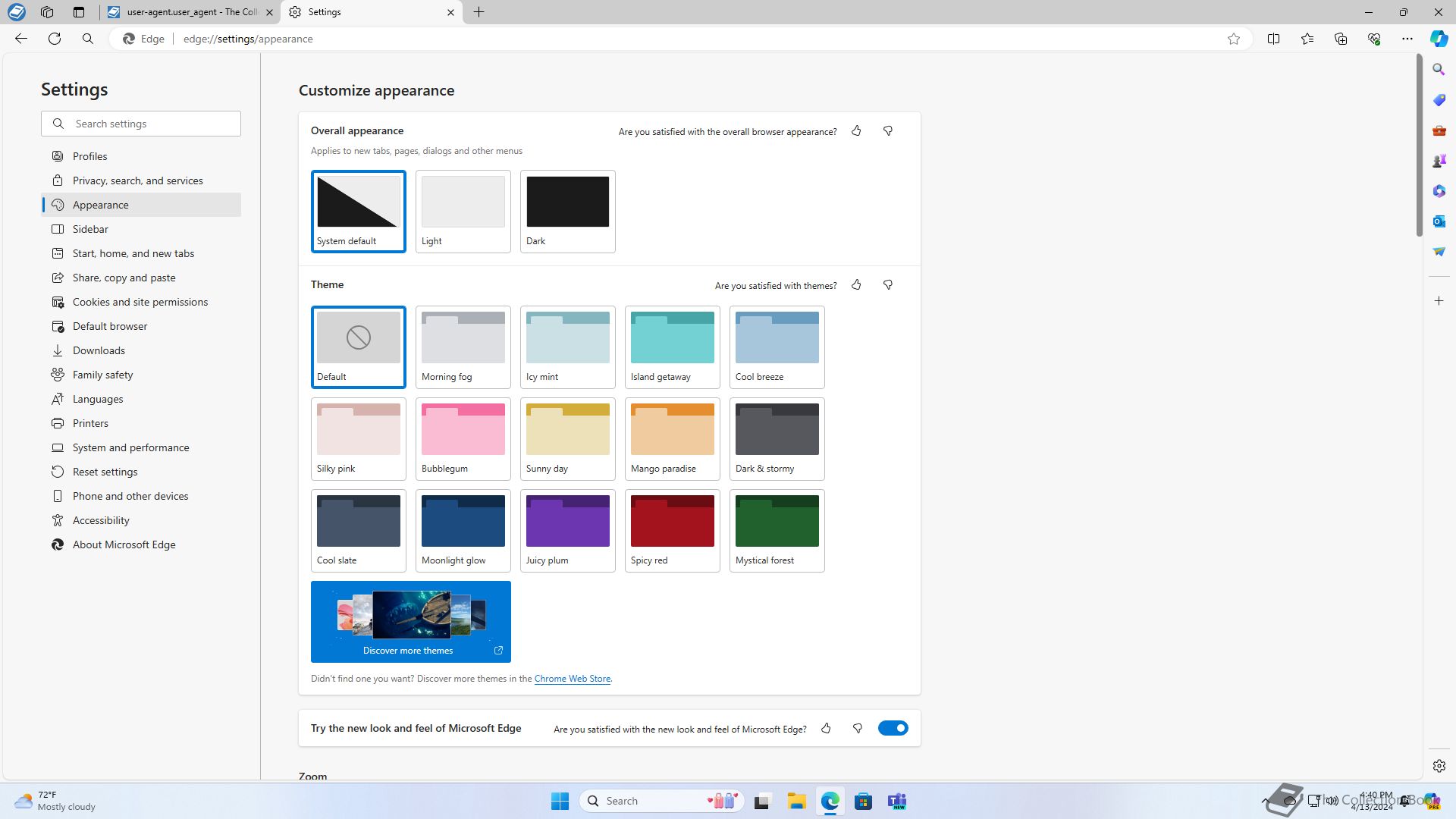Open Outlook in the sidebar
This screenshot has width=1456, height=819.
(x=1439, y=221)
